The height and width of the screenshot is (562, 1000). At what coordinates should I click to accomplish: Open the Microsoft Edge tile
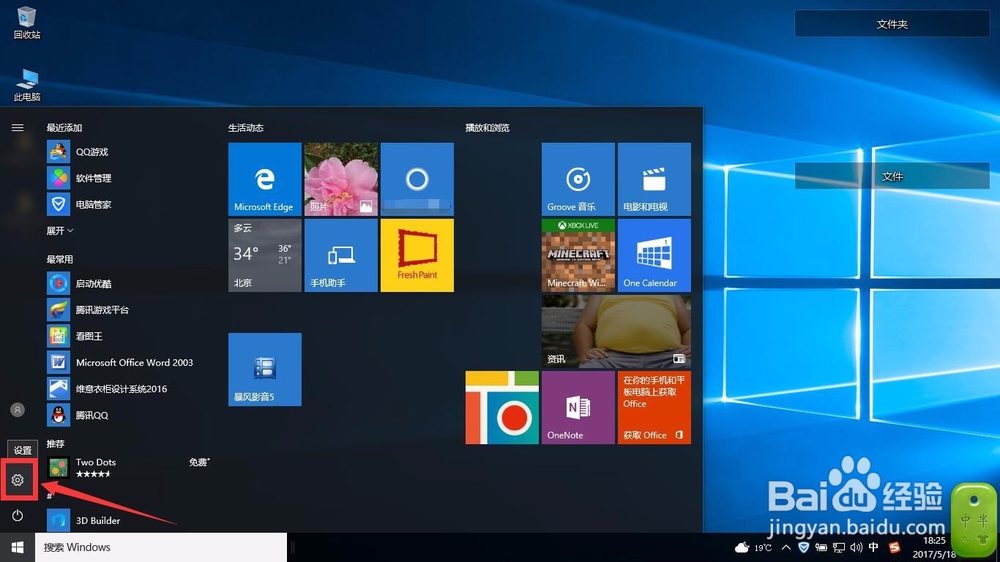click(265, 179)
